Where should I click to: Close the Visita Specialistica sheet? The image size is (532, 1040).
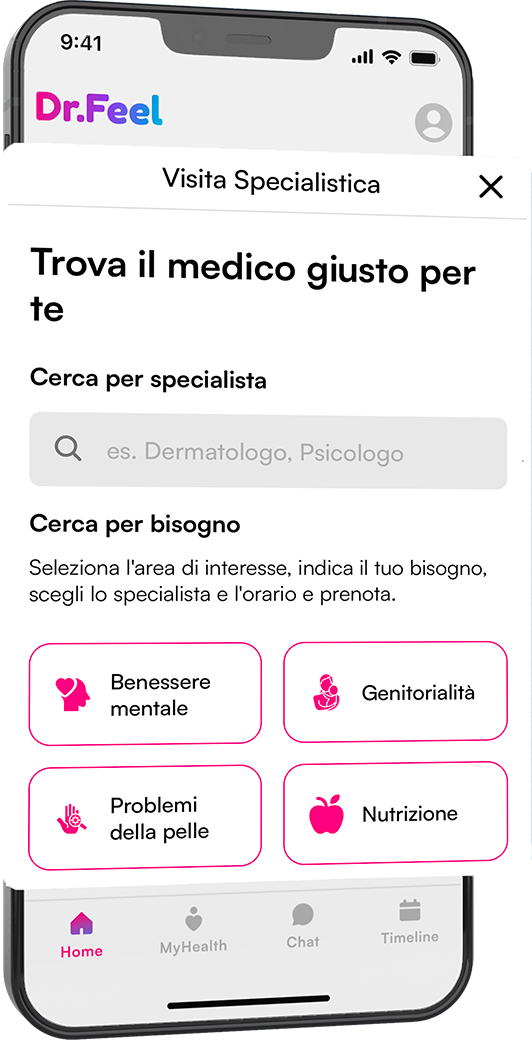pos(491,188)
